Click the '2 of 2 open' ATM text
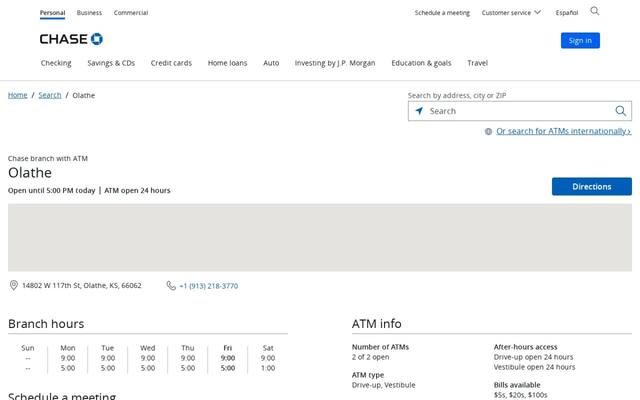The image size is (640, 400). [x=371, y=357]
